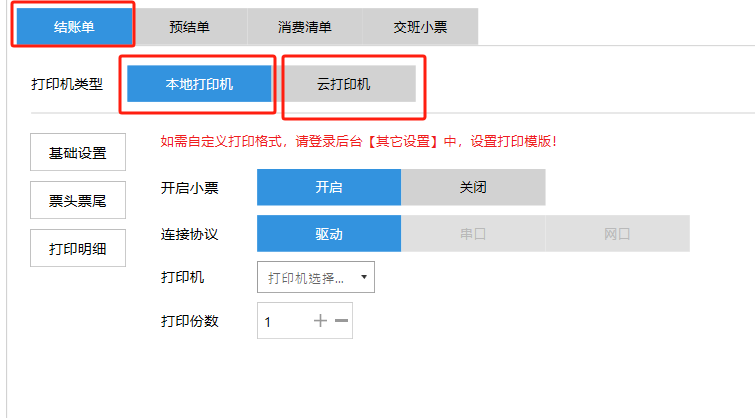
Task: Choose 本地打印机 printer type
Action: click(x=199, y=84)
